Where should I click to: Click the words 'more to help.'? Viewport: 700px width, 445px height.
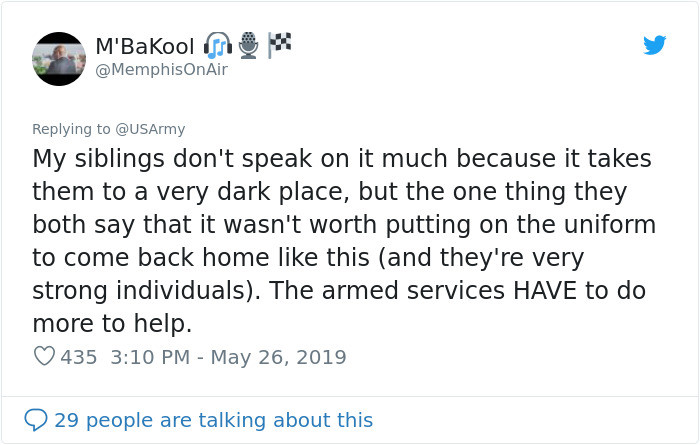coord(111,323)
